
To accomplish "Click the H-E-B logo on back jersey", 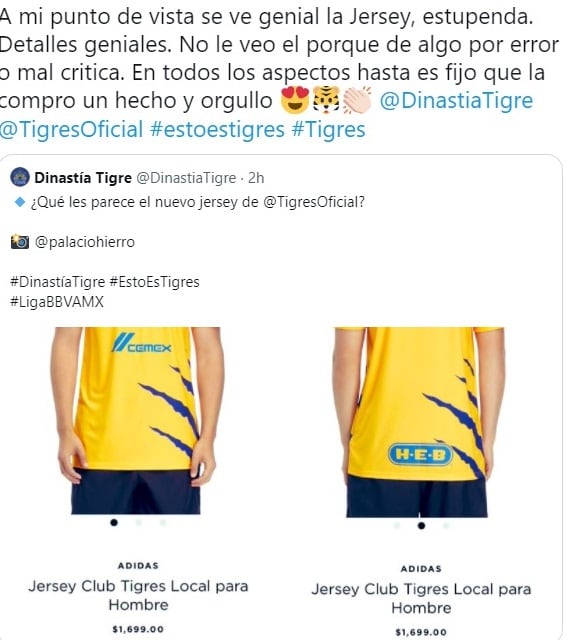I will coord(420,454).
